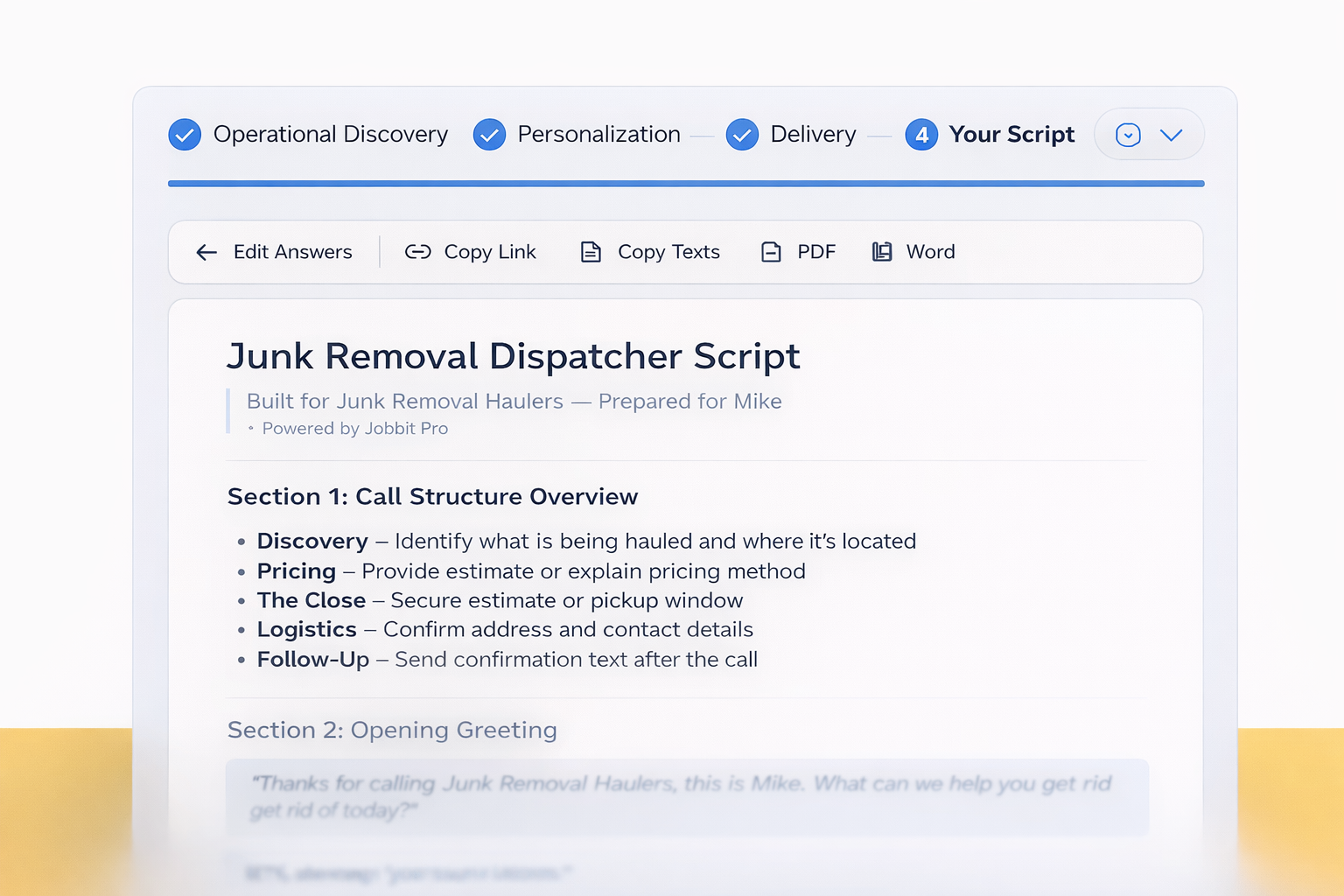
Task: Collapse the Section 1: Call Structure Overview heading
Action: click(x=432, y=496)
